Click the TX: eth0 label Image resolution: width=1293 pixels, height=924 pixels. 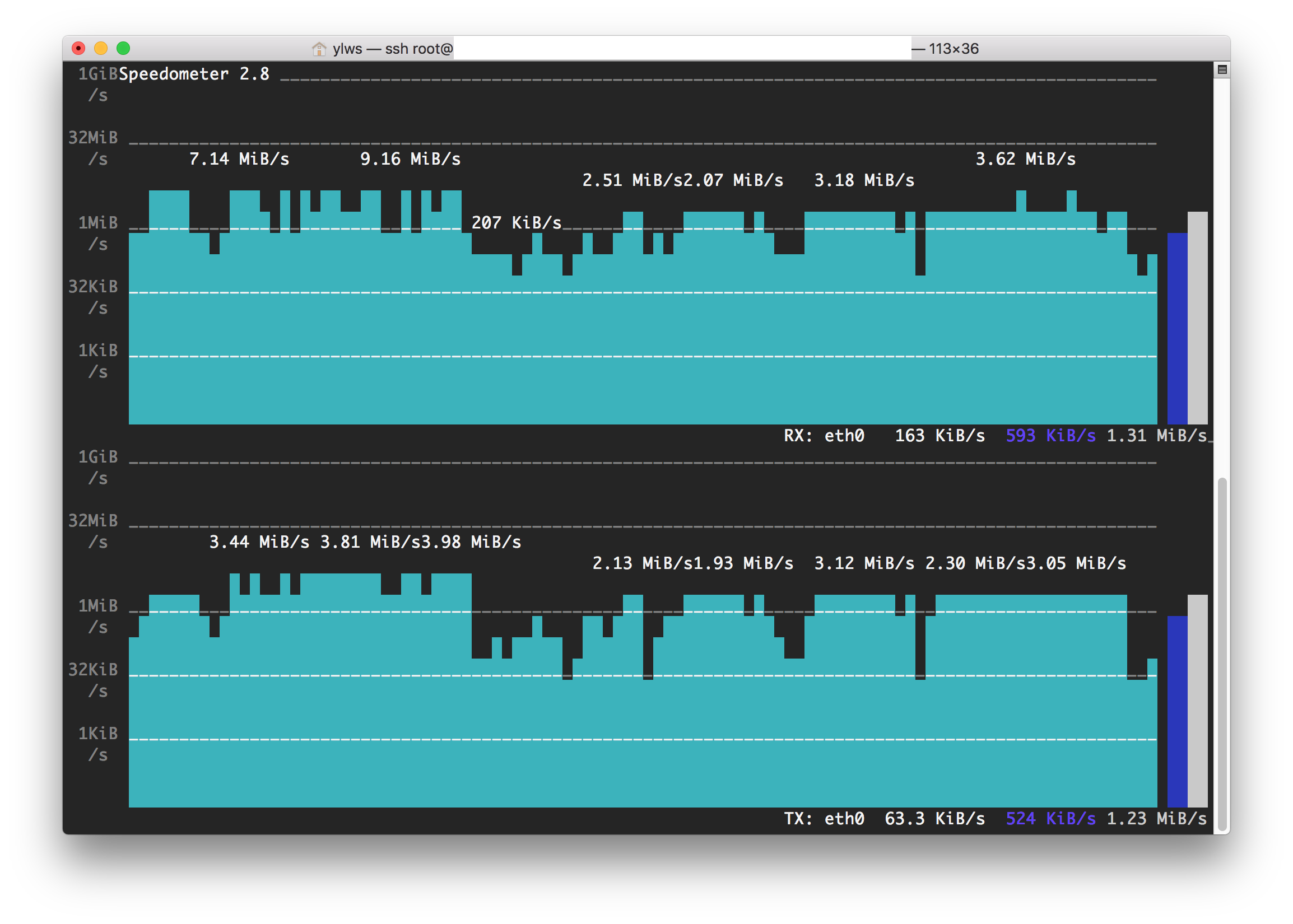[824, 819]
